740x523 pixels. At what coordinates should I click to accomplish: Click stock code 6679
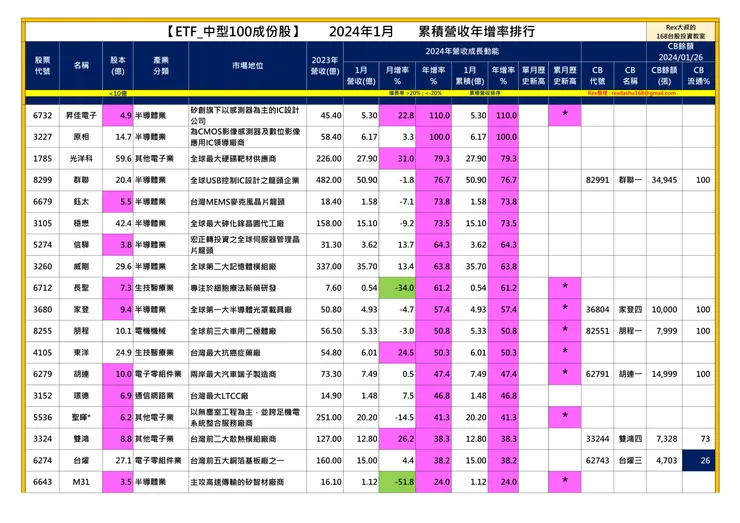click(x=42, y=202)
